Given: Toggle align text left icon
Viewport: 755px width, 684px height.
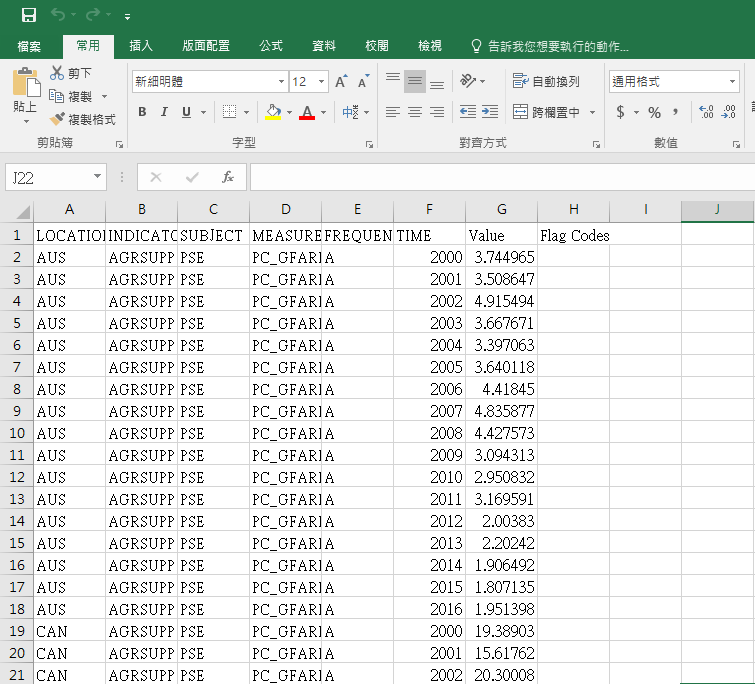Looking at the screenshot, I should (x=393, y=113).
